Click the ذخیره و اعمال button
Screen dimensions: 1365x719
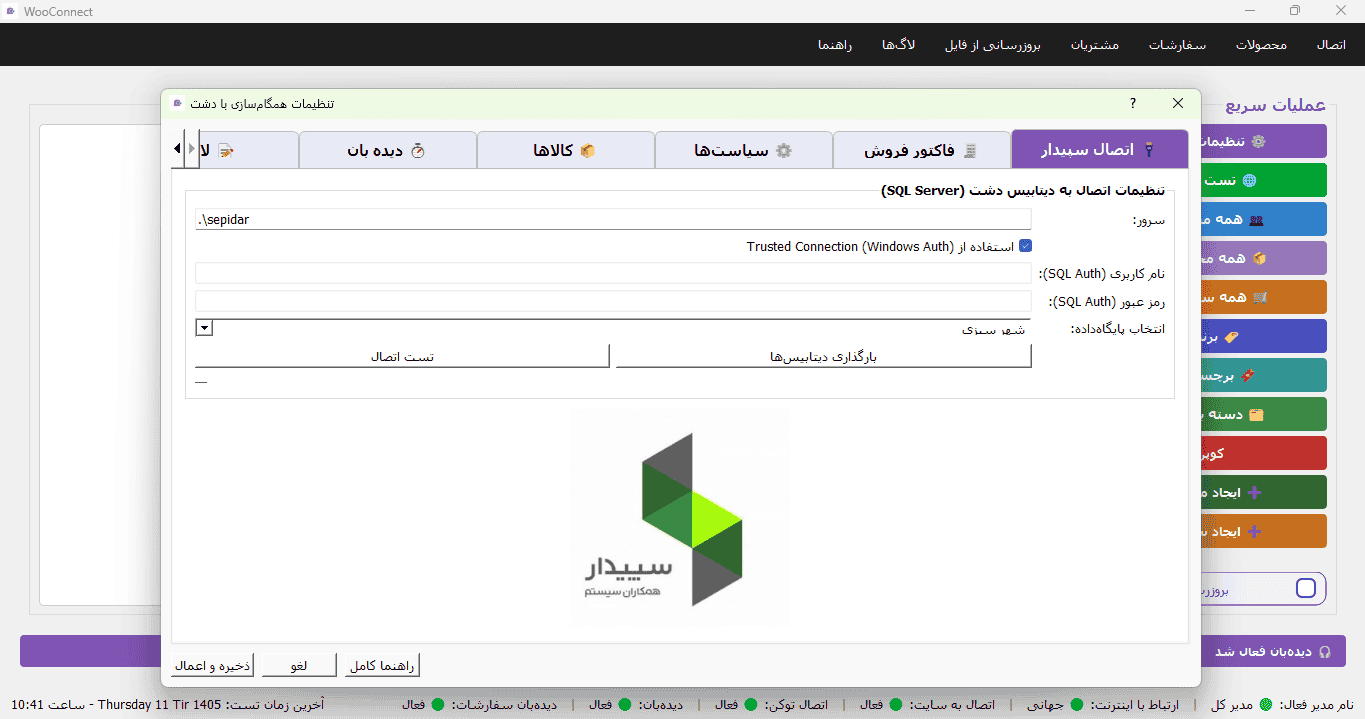coord(214,666)
